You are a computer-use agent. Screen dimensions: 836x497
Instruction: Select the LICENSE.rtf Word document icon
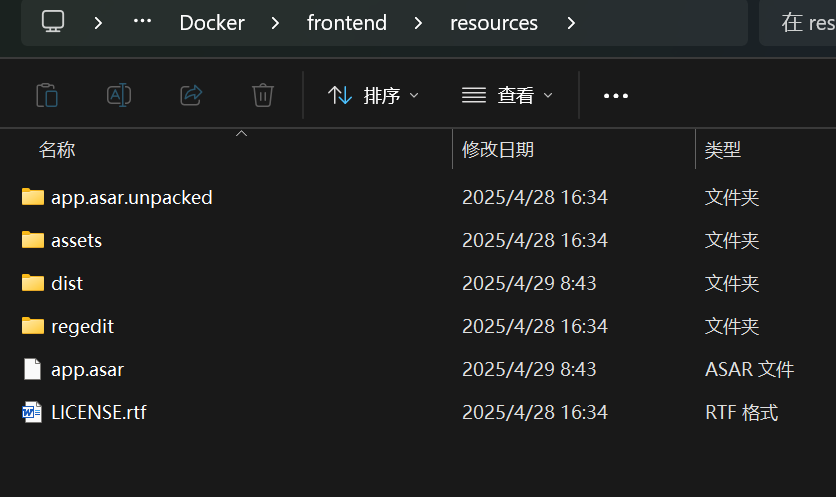pyautogui.click(x=33, y=412)
